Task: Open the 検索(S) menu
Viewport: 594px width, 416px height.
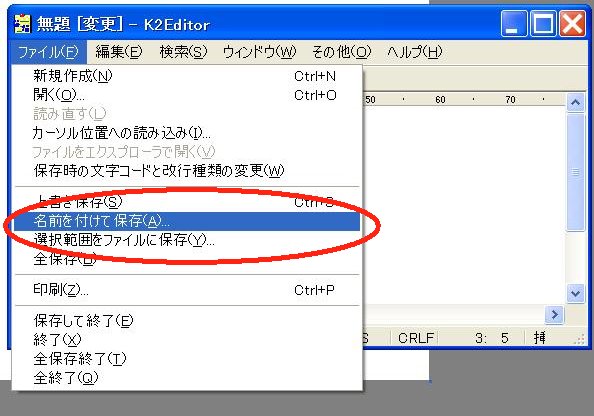Action: 183,52
